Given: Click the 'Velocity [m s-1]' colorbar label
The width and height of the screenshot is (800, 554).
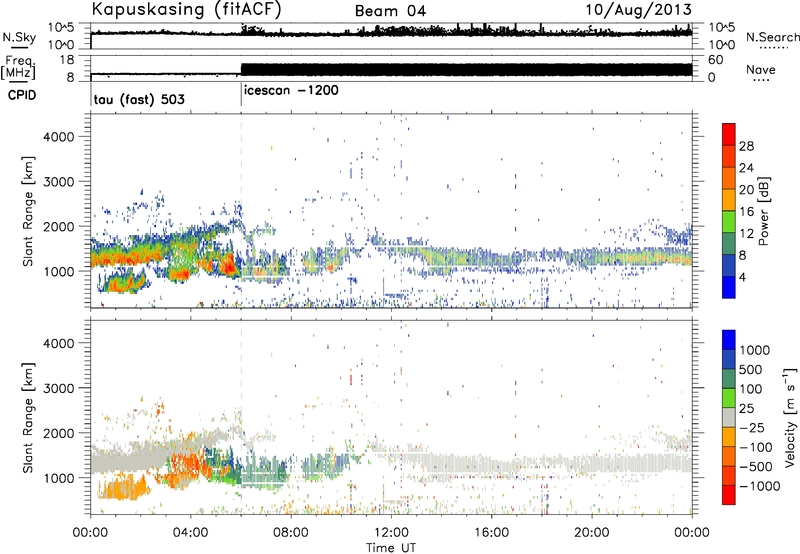Looking at the screenshot, I should point(790,417).
